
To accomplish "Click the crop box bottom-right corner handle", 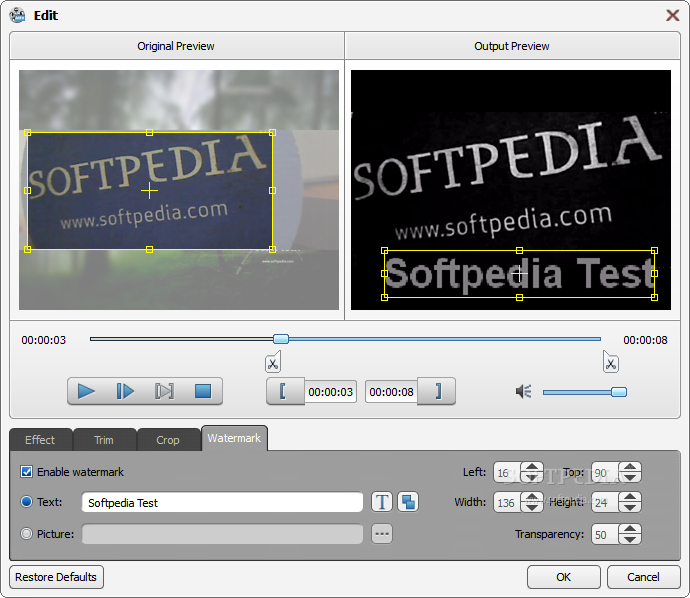I will pyautogui.click(x=272, y=249).
